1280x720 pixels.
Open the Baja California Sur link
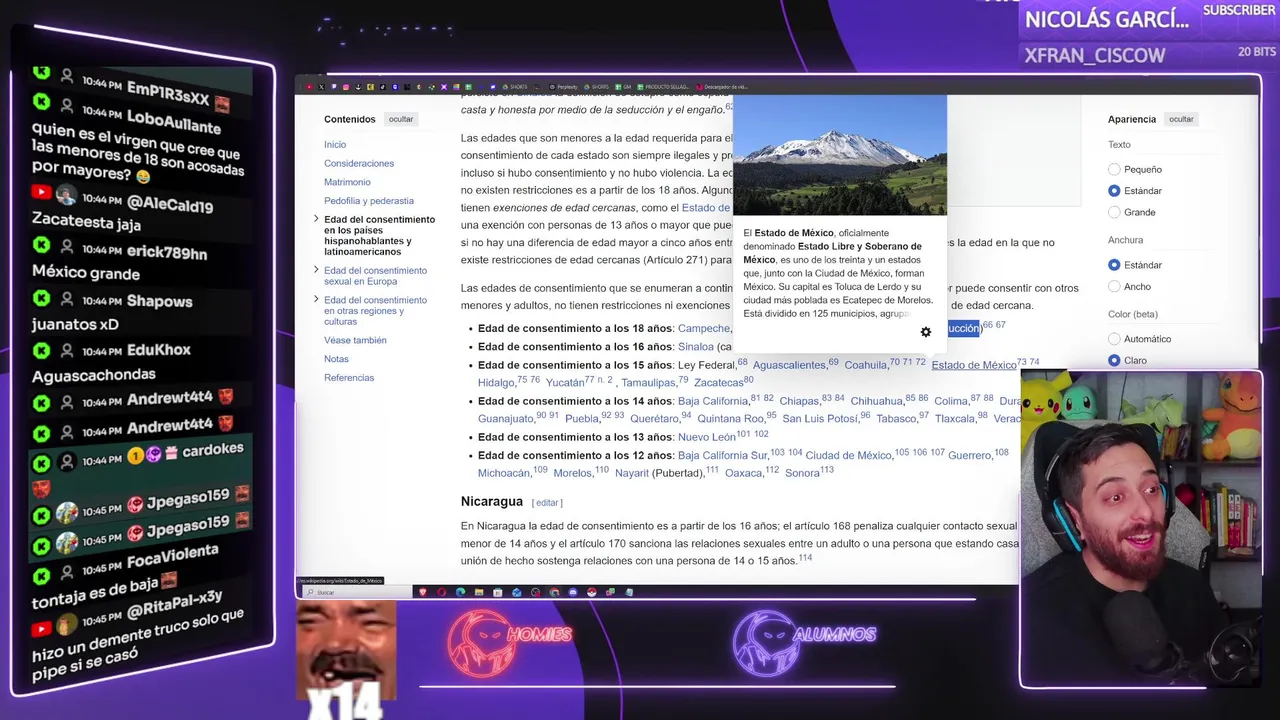tap(722, 455)
